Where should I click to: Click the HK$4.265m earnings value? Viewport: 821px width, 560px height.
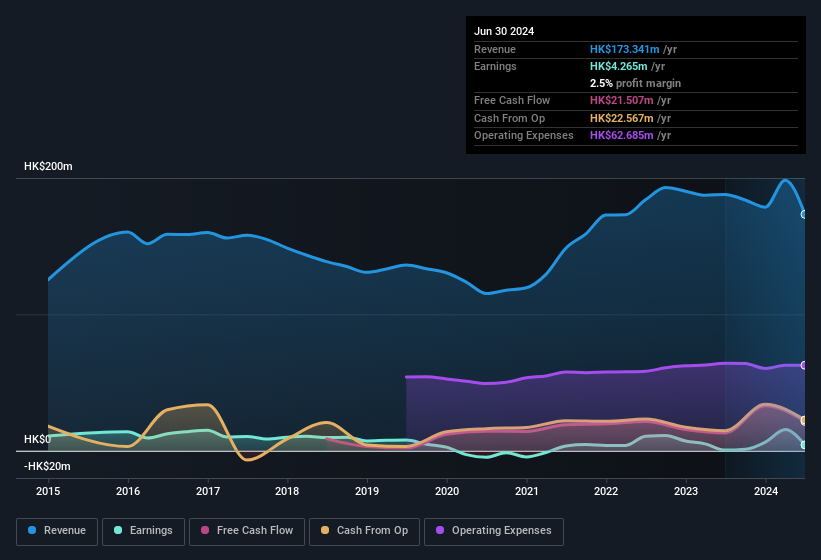(619, 66)
